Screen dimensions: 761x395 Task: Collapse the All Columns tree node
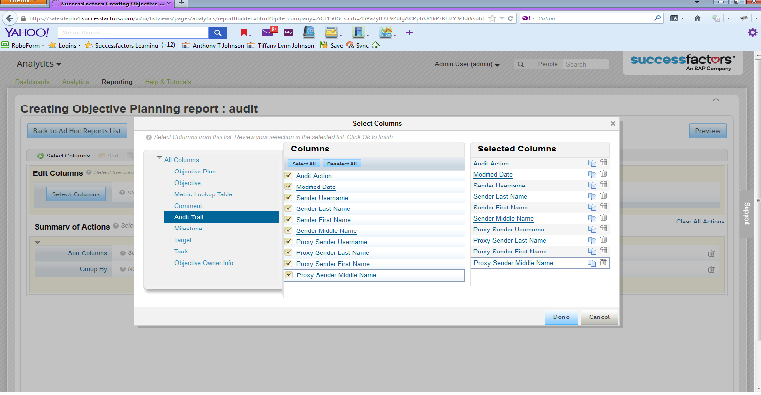(x=159, y=159)
